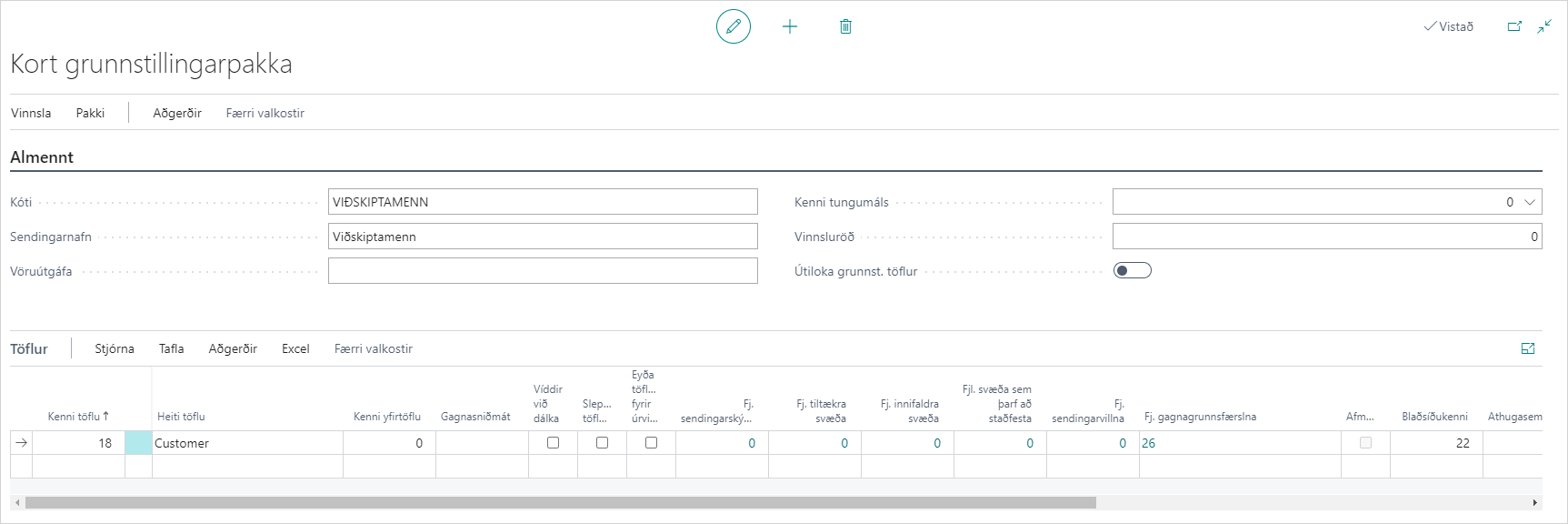
Task: Click the collapse page arrows icon
Action: click(x=1544, y=26)
